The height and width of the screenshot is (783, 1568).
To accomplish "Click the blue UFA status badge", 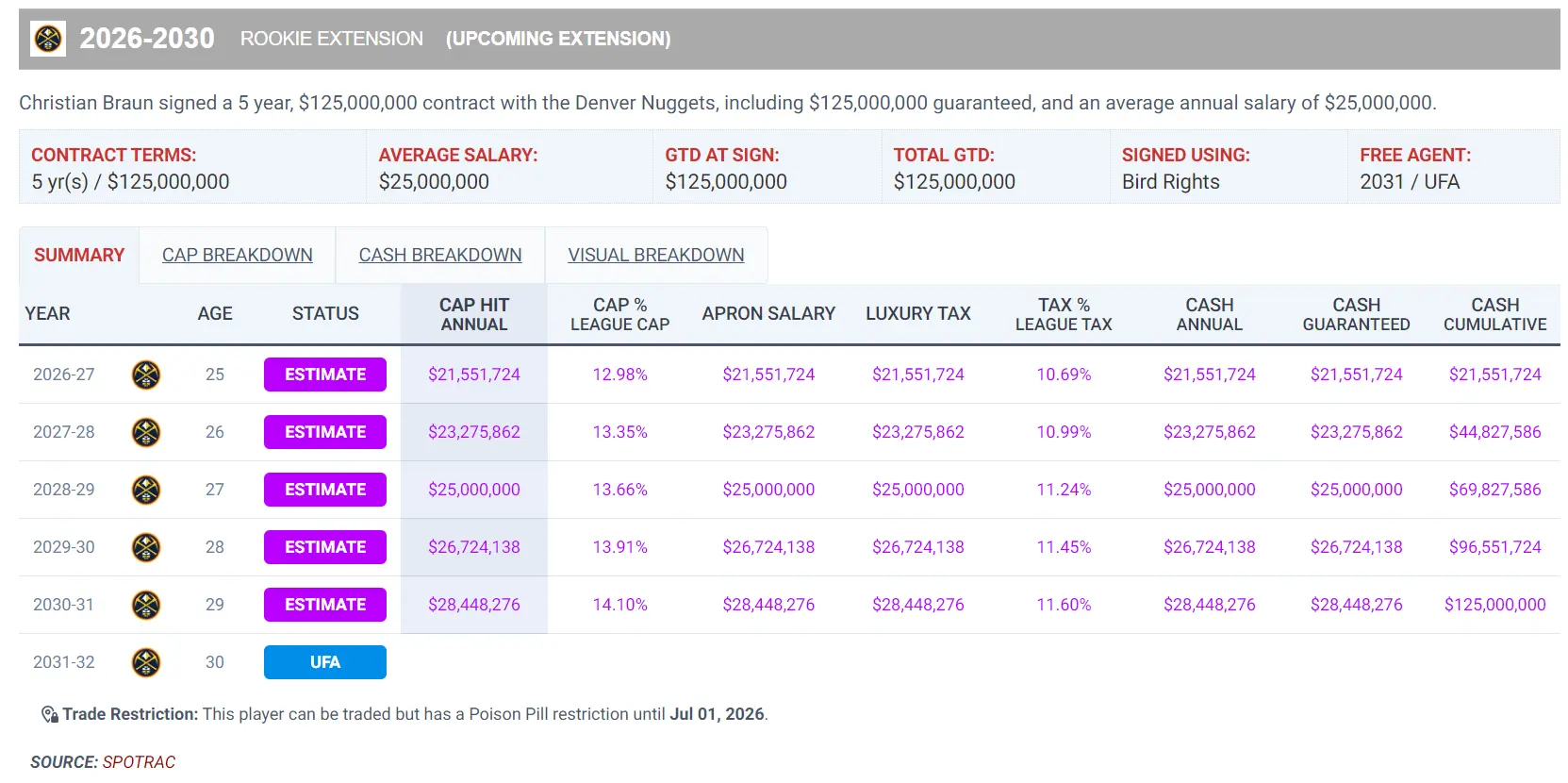I will 324,662.
